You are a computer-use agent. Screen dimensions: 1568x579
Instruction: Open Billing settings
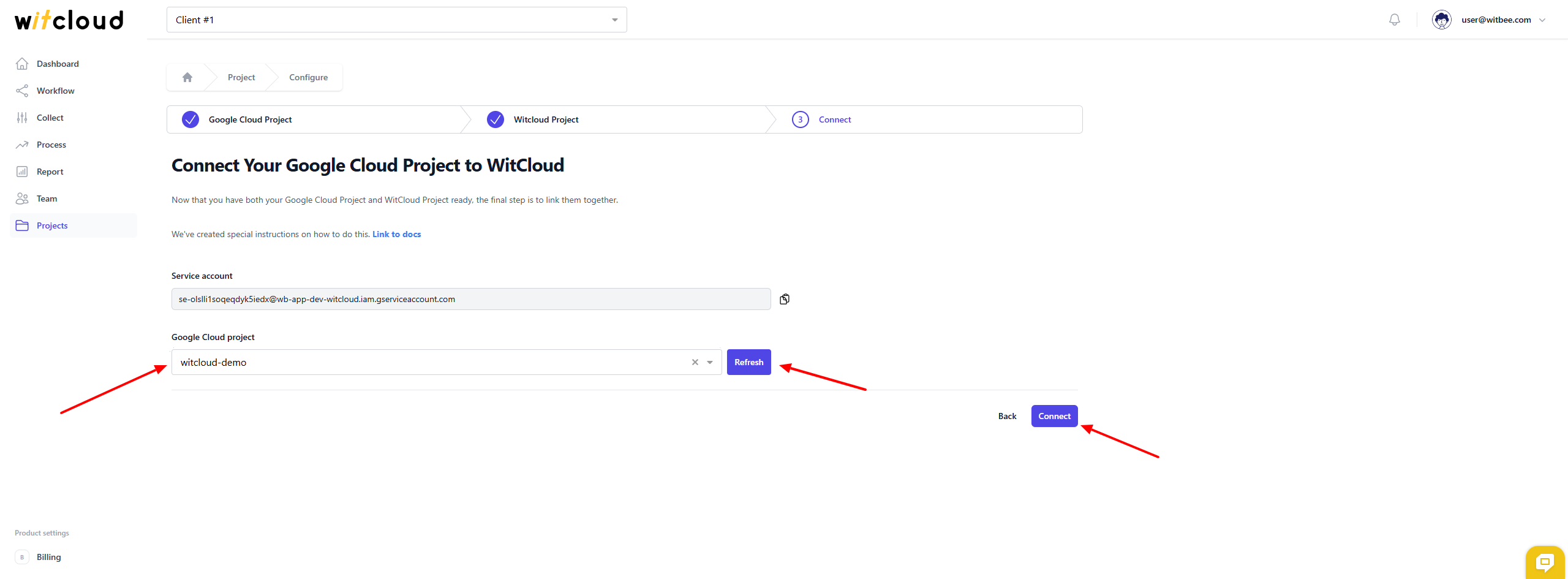(x=49, y=557)
